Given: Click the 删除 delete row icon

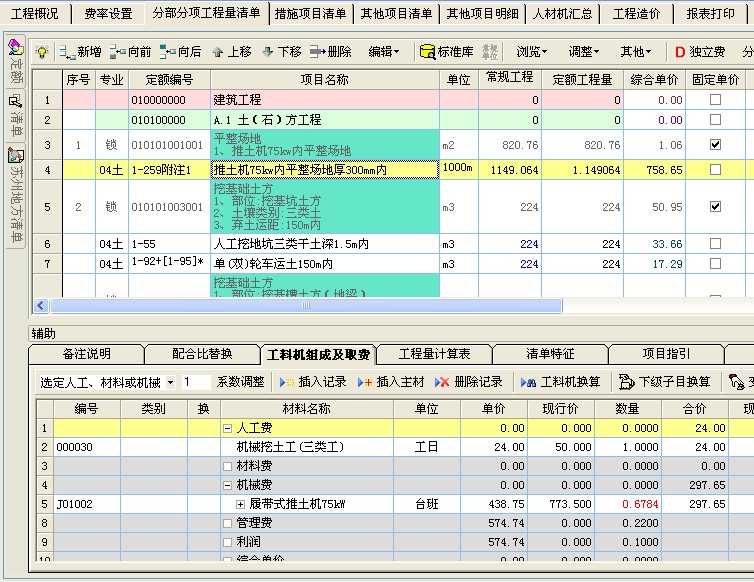Looking at the screenshot, I should point(317,51).
